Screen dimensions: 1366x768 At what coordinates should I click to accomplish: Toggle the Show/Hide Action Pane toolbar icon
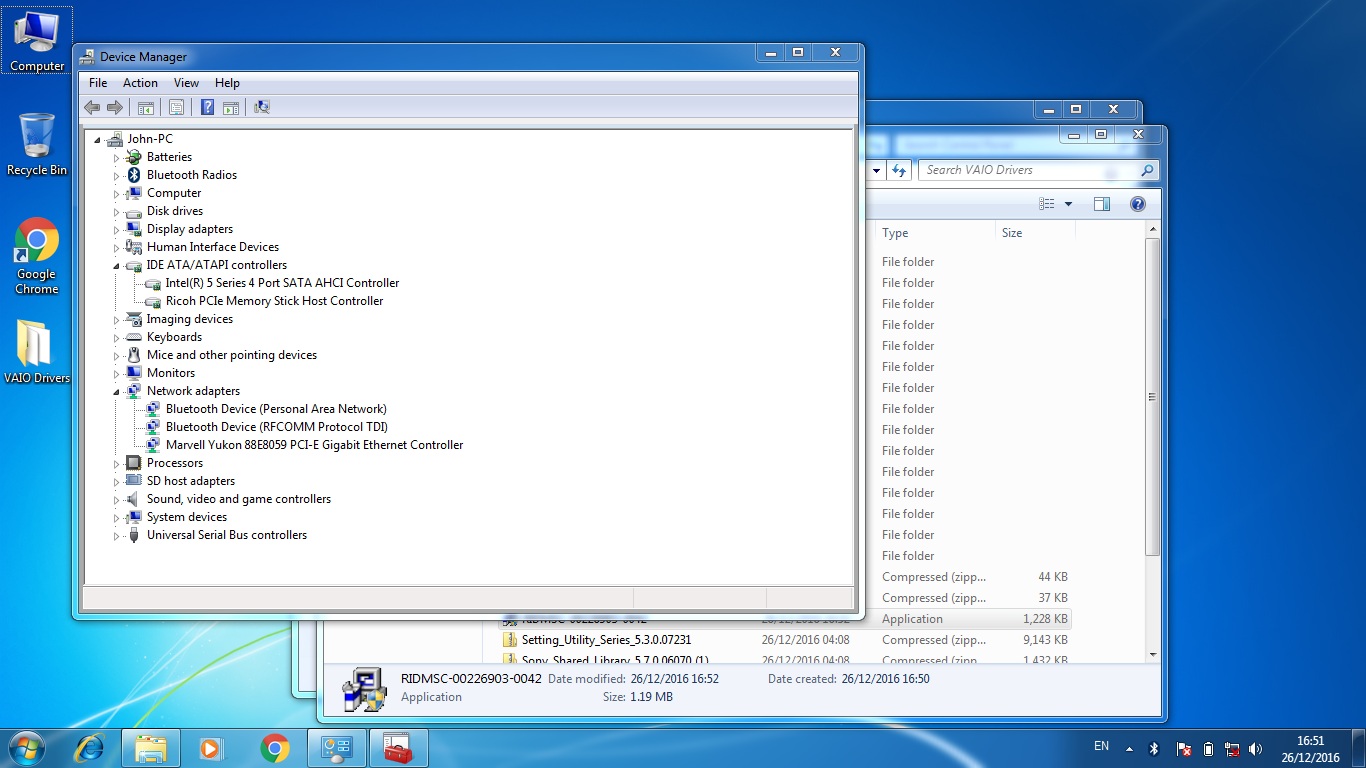(x=230, y=107)
